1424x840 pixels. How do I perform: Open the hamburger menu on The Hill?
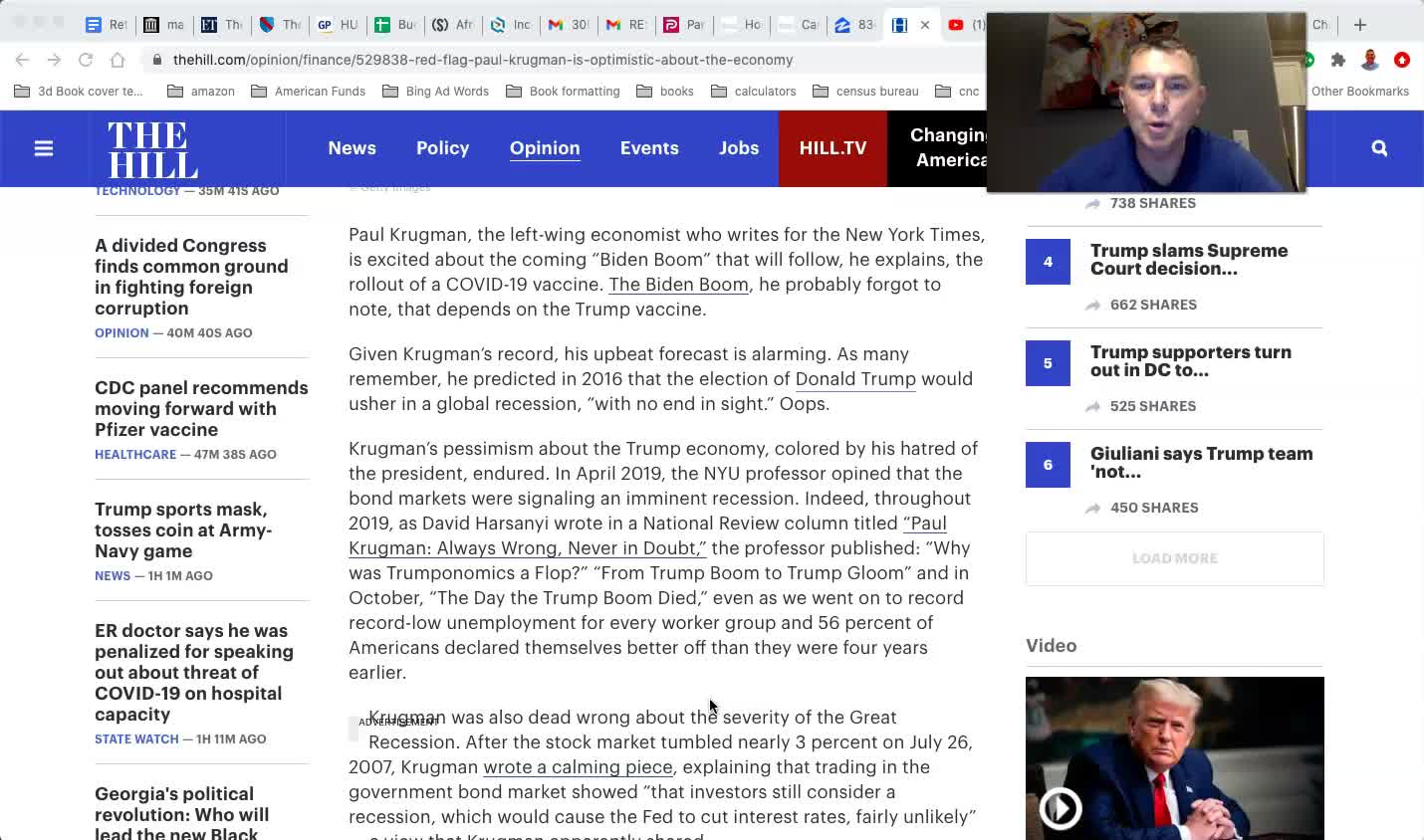pos(44,148)
